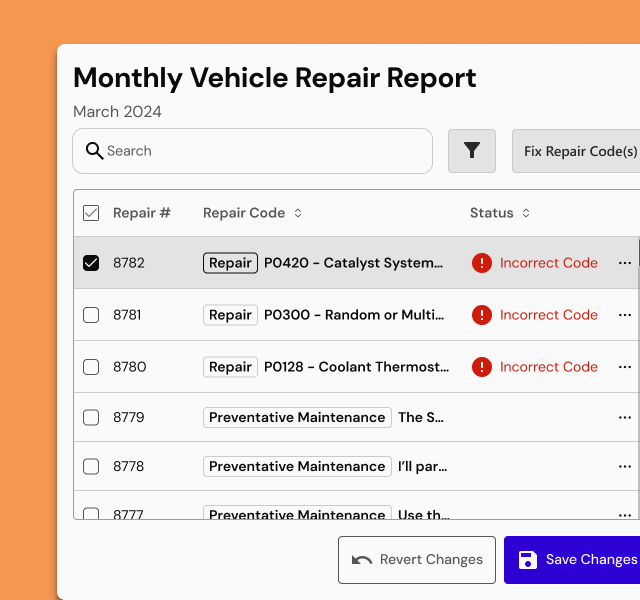Click Preventative Maintenance tag on row 8778
This screenshot has height=600, width=640.
tap(297, 466)
